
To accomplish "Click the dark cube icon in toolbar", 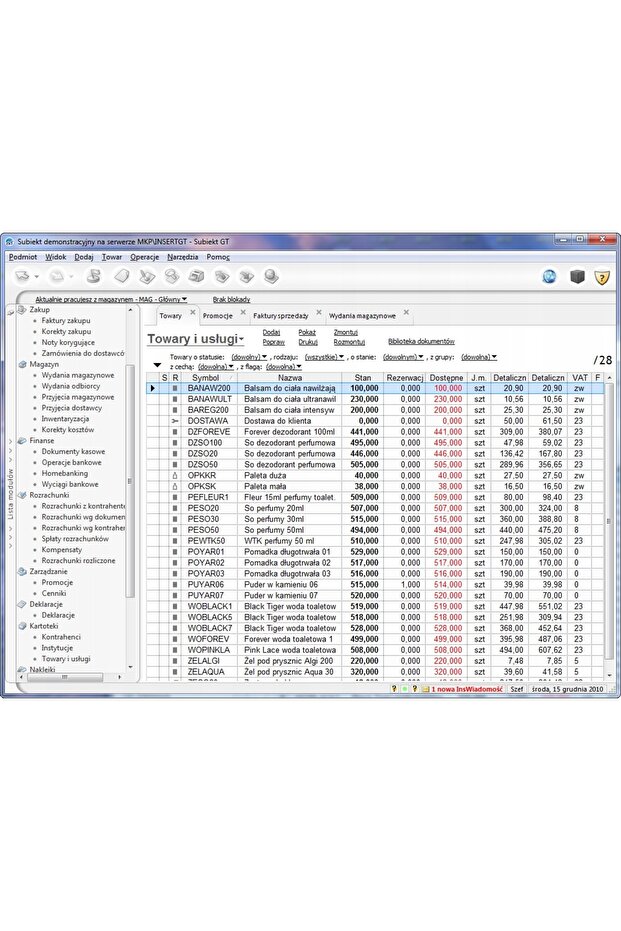I will 576,277.
